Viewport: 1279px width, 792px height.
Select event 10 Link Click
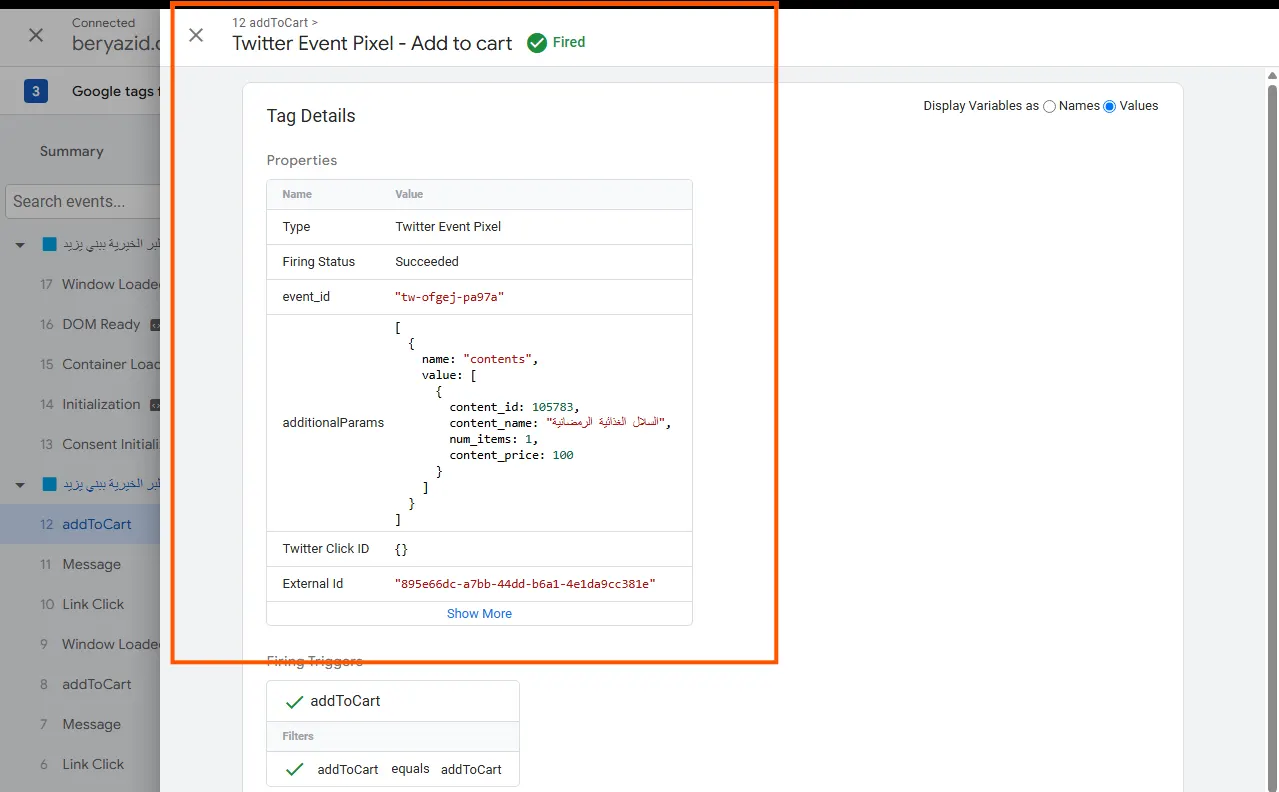pos(80,604)
